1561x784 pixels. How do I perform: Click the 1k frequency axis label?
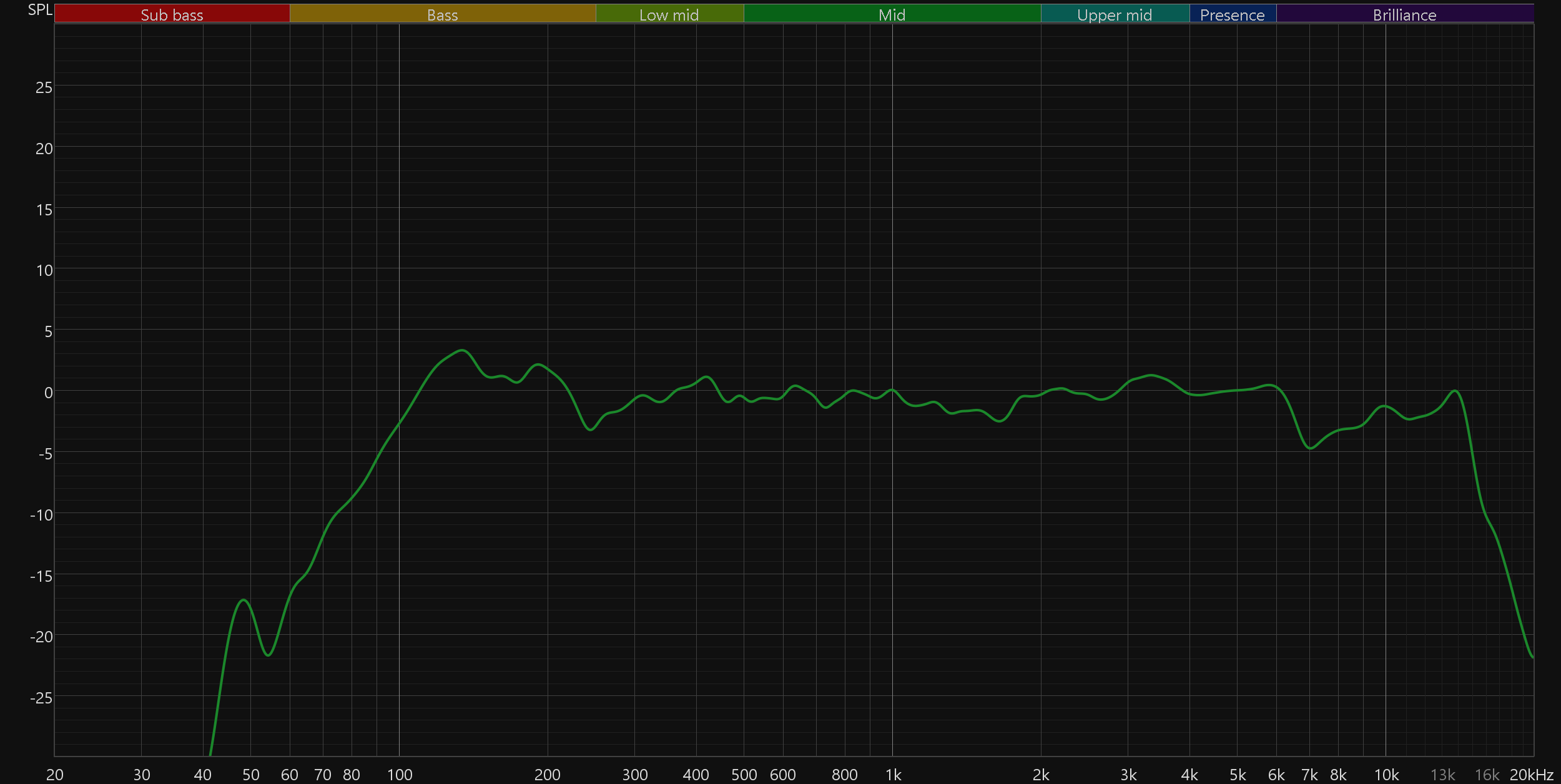click(x=893, y=775)
